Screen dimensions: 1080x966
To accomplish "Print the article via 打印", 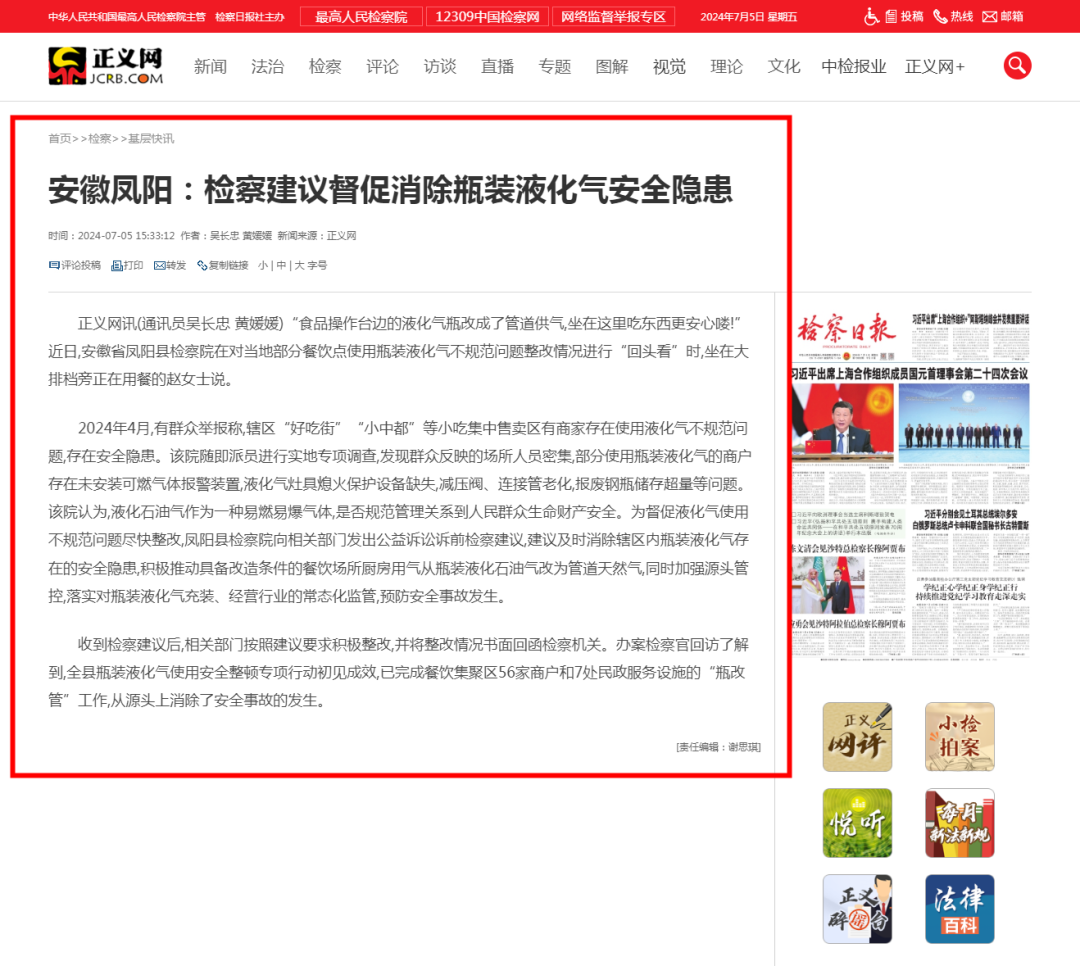I will click(x=127, y=265).
